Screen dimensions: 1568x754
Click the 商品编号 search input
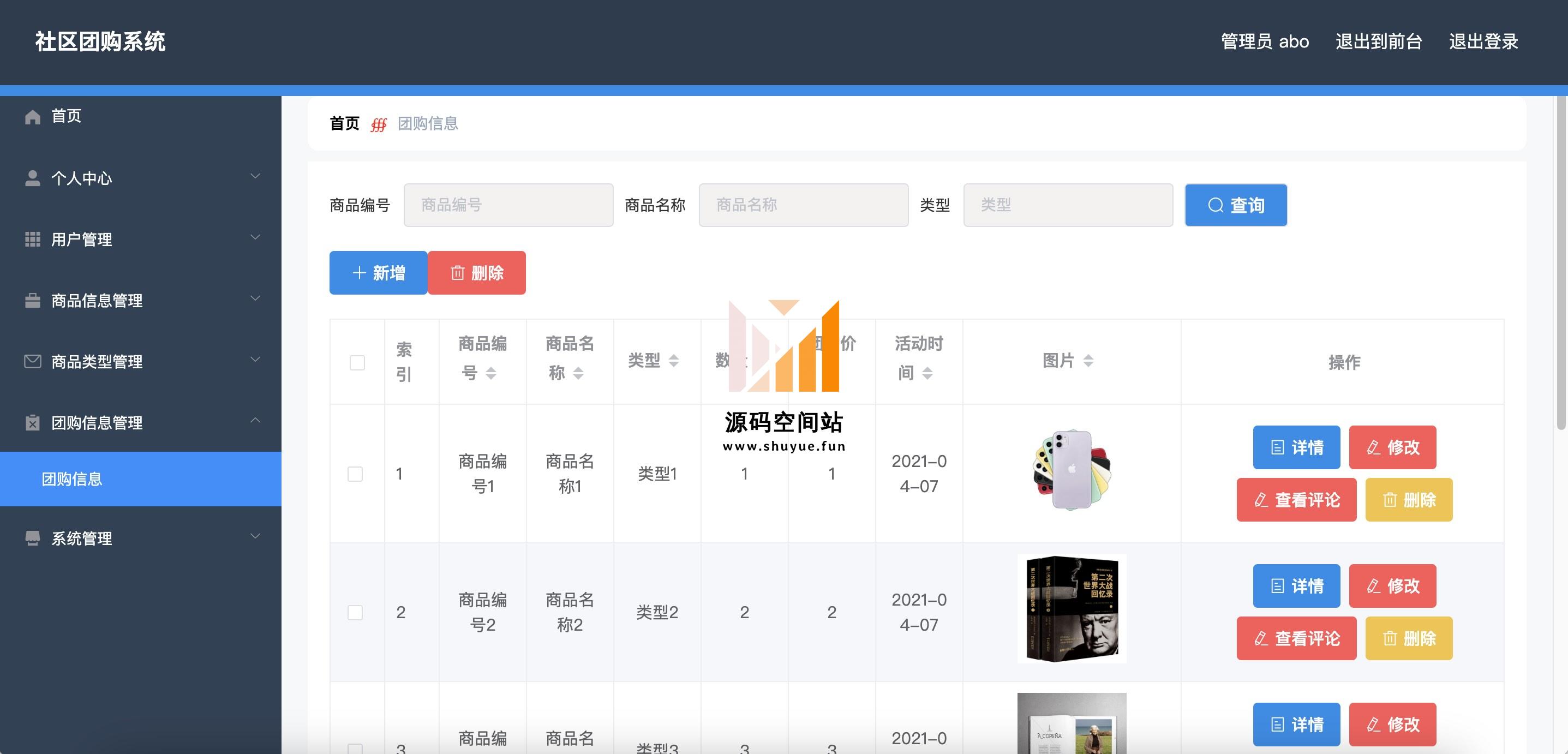pos(508,205)
